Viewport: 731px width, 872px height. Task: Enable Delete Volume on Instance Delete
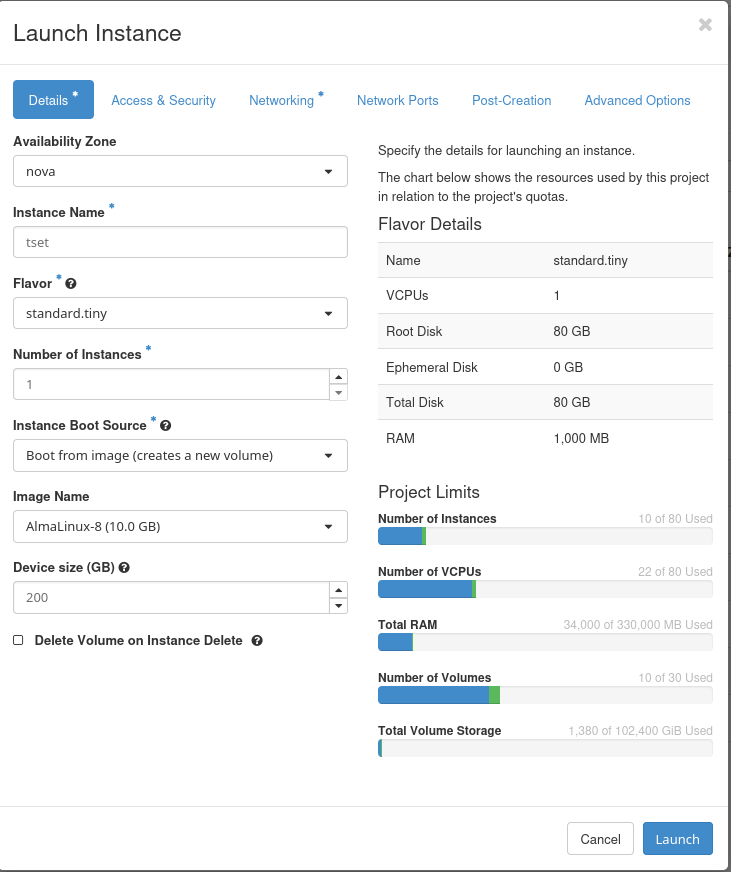point(16,640)
